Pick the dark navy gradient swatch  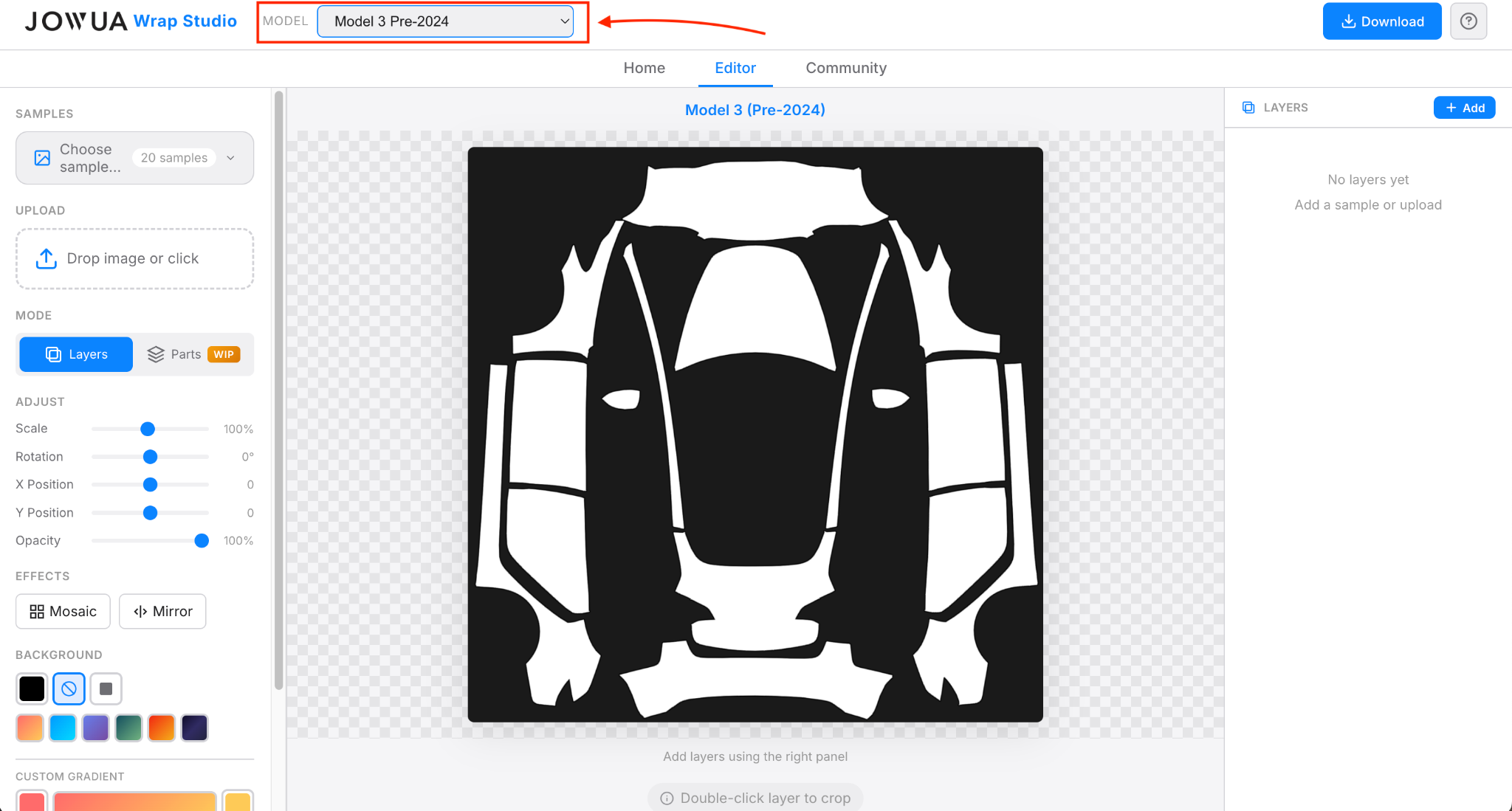(194, 728)
